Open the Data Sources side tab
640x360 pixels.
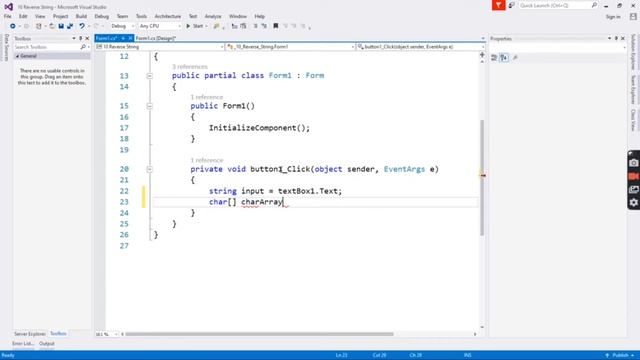(x=6, y=47)
